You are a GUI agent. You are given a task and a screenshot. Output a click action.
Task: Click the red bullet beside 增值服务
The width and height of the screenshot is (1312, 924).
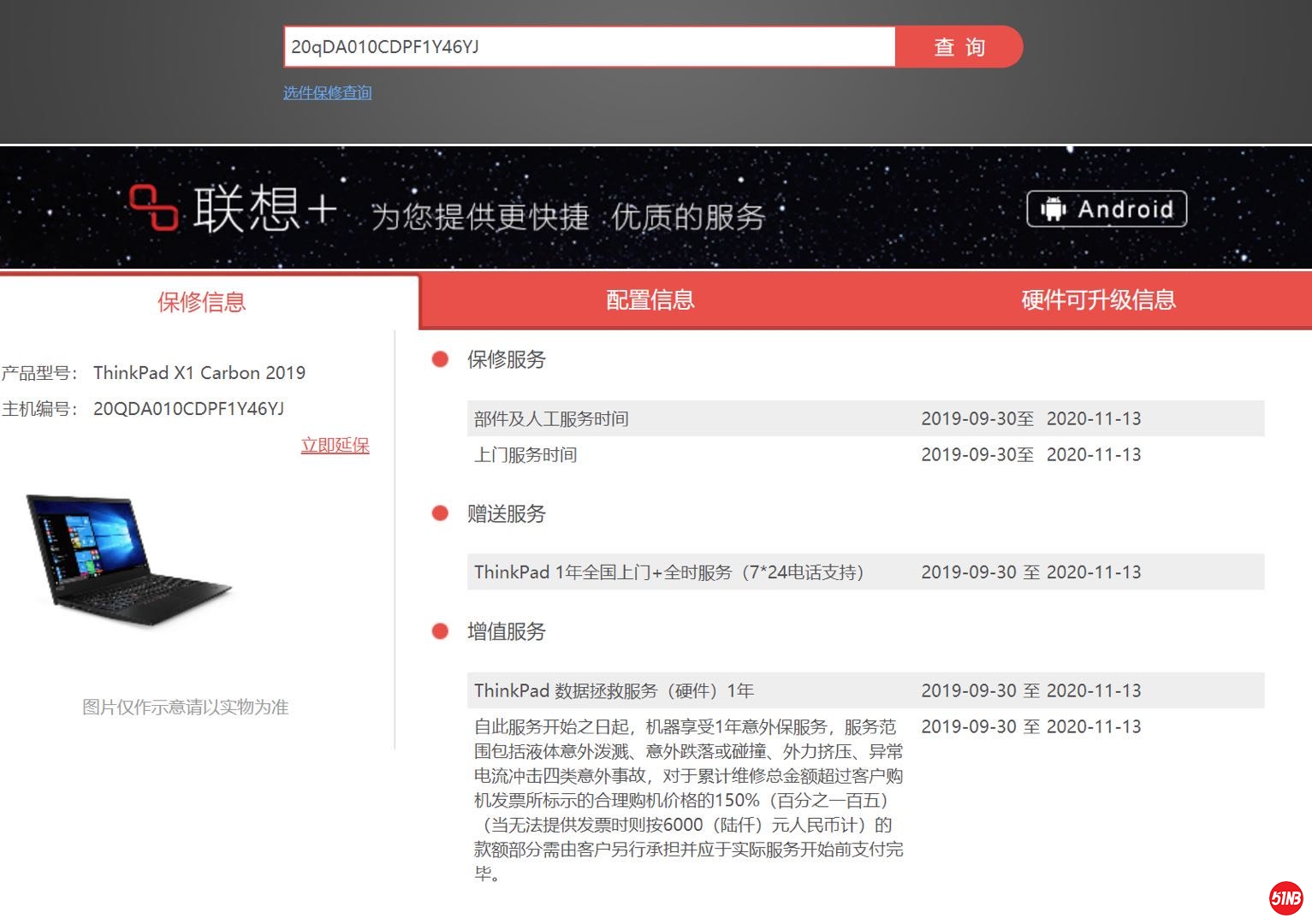click(440, 631)
